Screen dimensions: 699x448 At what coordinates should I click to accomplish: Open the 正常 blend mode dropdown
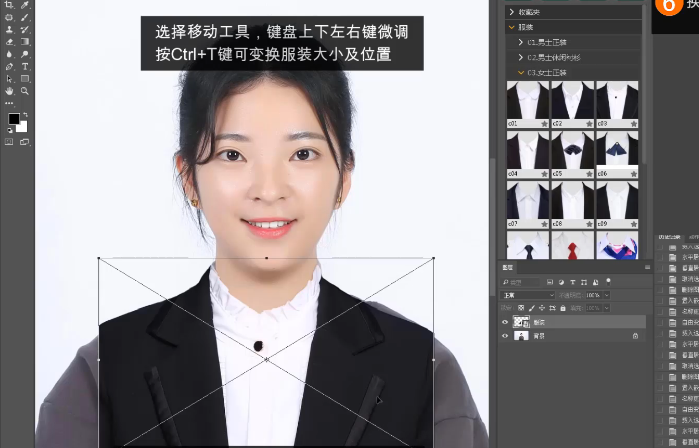(528, 295)
